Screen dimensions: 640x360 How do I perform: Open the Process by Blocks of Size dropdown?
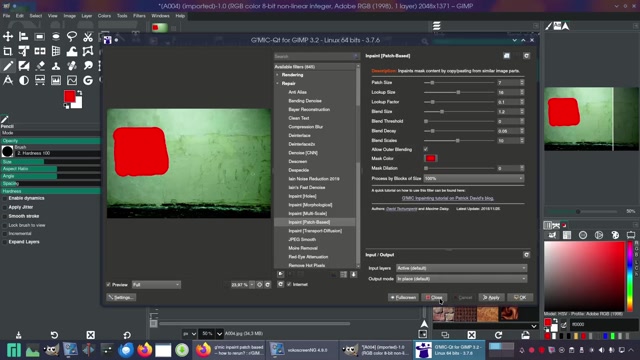pos(473,178)
